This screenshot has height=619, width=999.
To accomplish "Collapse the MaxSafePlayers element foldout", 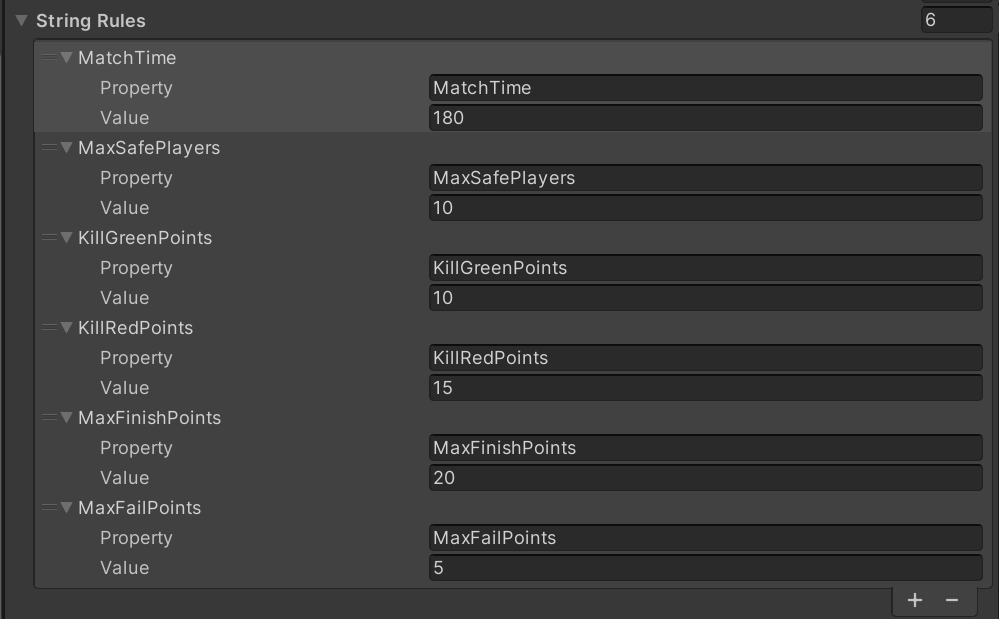I will tap(67, 148).
